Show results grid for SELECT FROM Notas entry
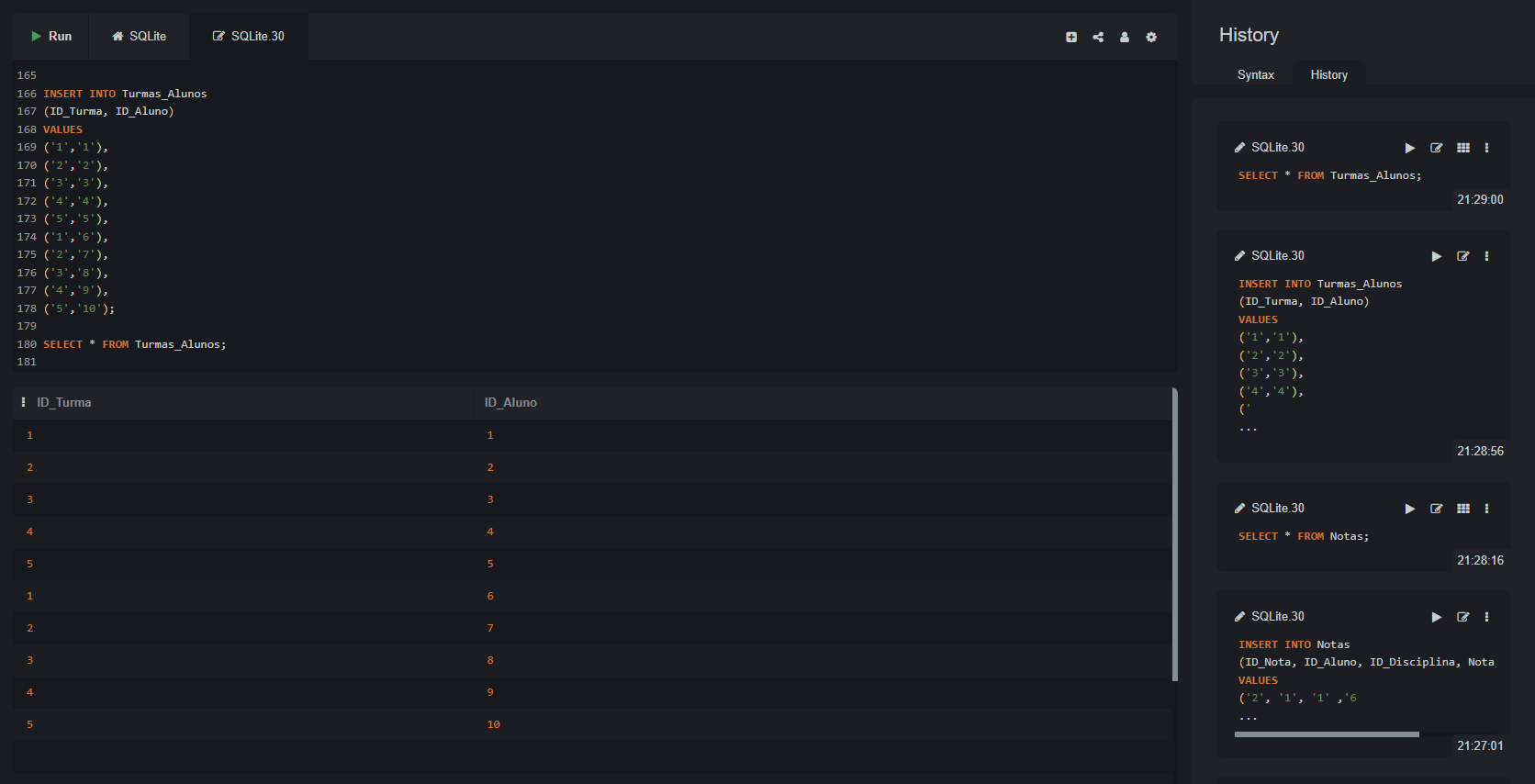This screenshot has height=784, width=1535. [x=1463, y=509]
